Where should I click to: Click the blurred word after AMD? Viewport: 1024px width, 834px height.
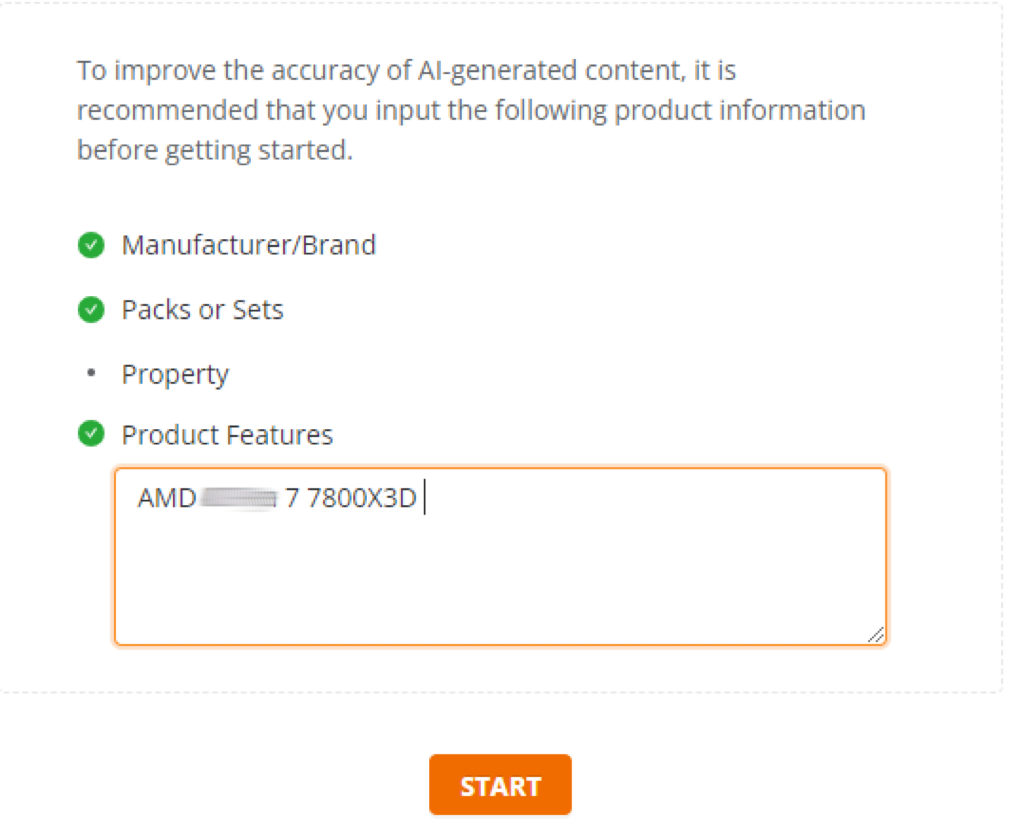[238, 498]
